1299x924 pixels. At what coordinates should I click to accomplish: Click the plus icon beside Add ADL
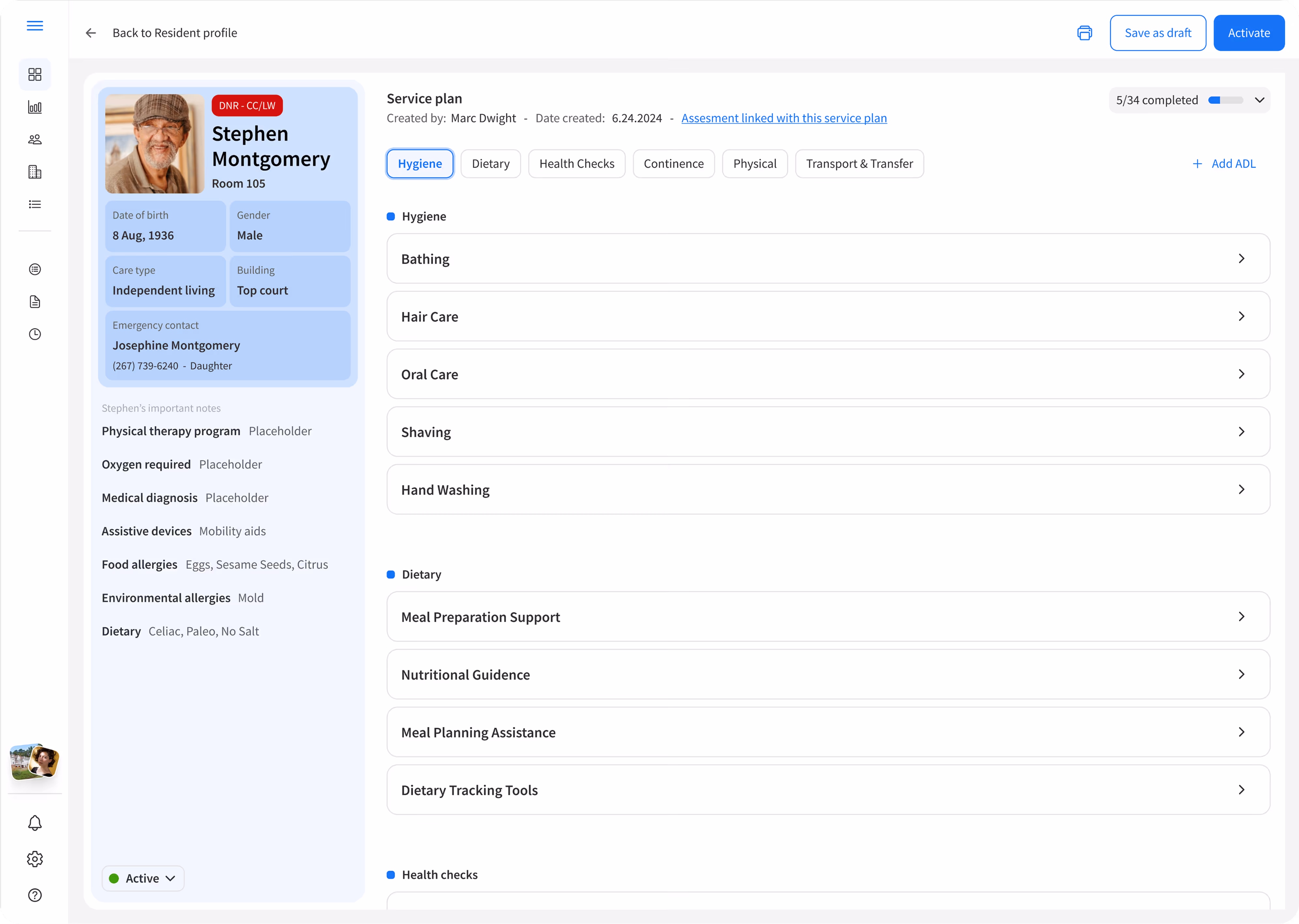click(x=1197, y=164)
